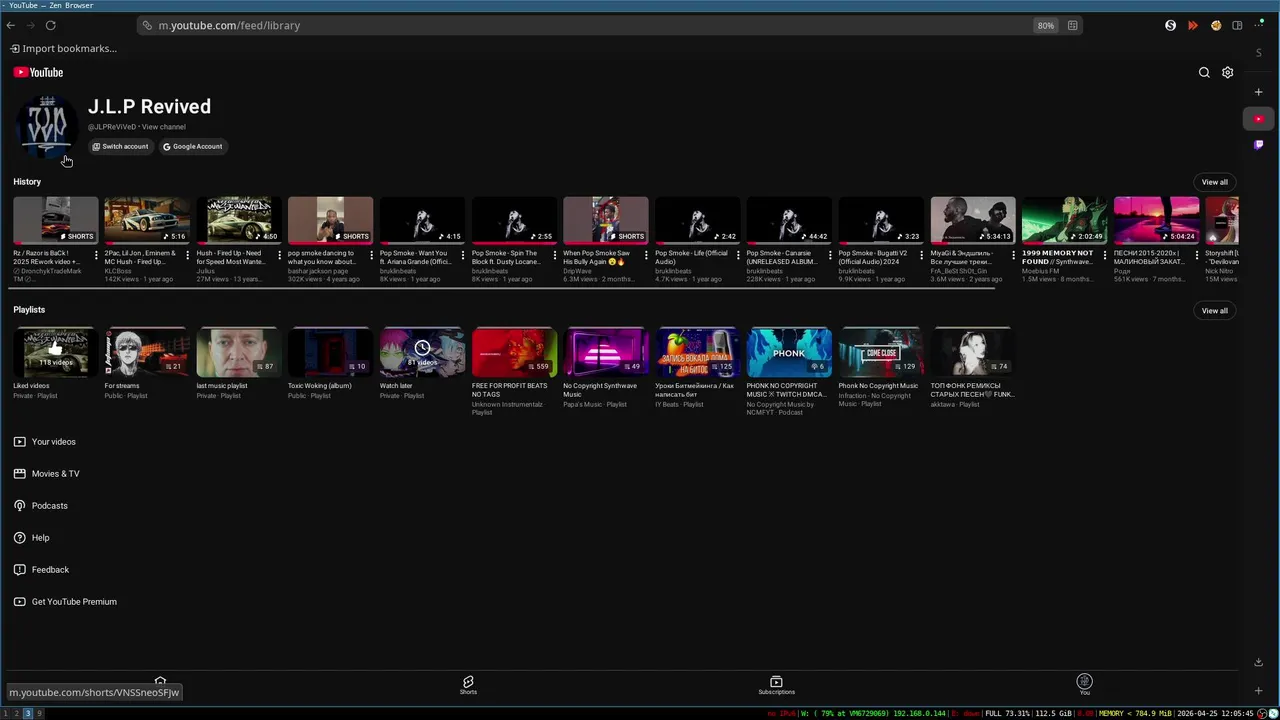This screenshot has width=1280, height=720.
Task: Open options menu for Pop Smoke - Want You
Action: 462,255
